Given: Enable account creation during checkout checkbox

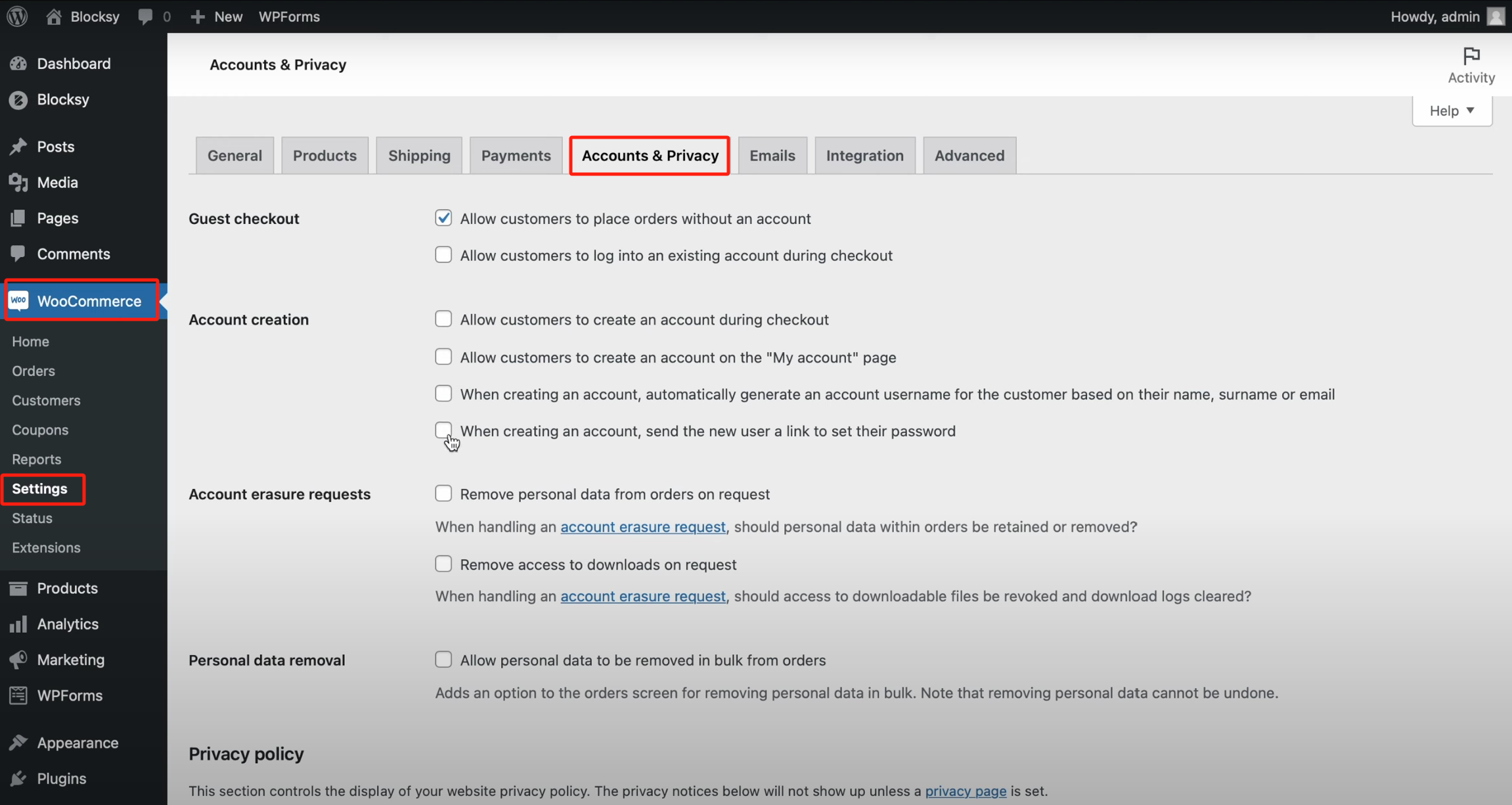Looking at the screenshot, I should tap(443, 319).
